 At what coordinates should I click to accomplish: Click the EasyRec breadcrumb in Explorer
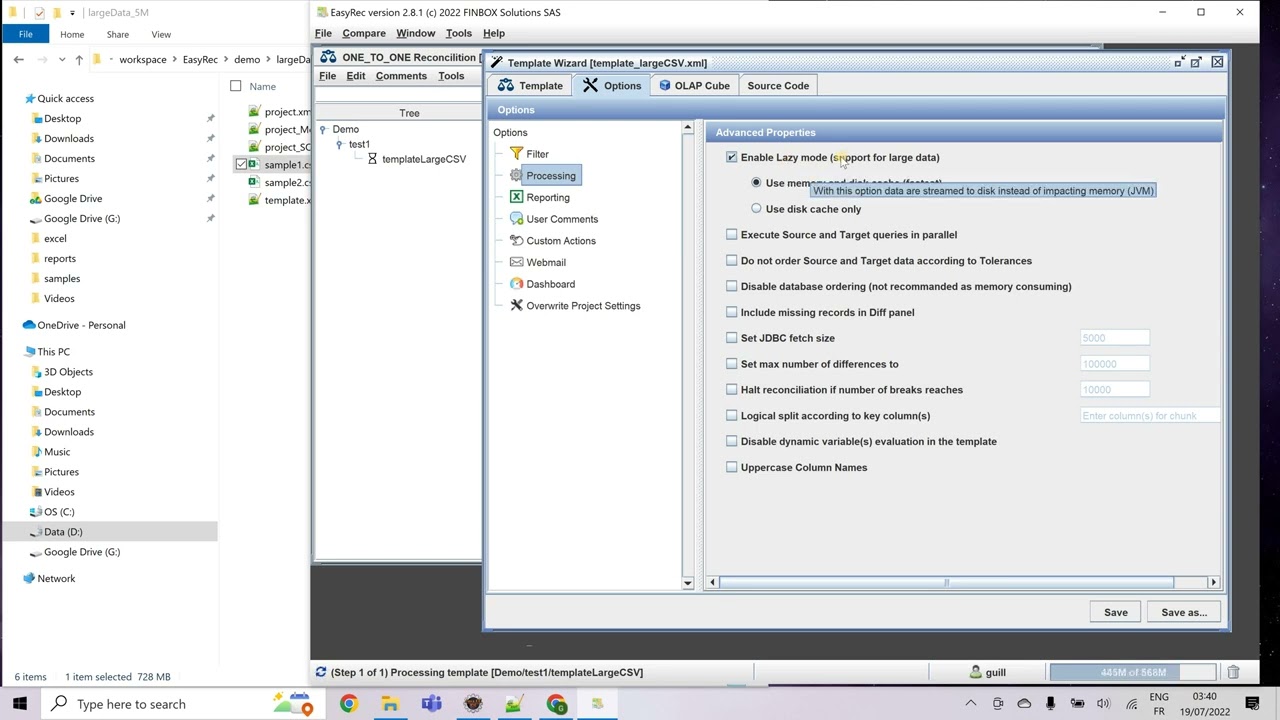[200, 60]
